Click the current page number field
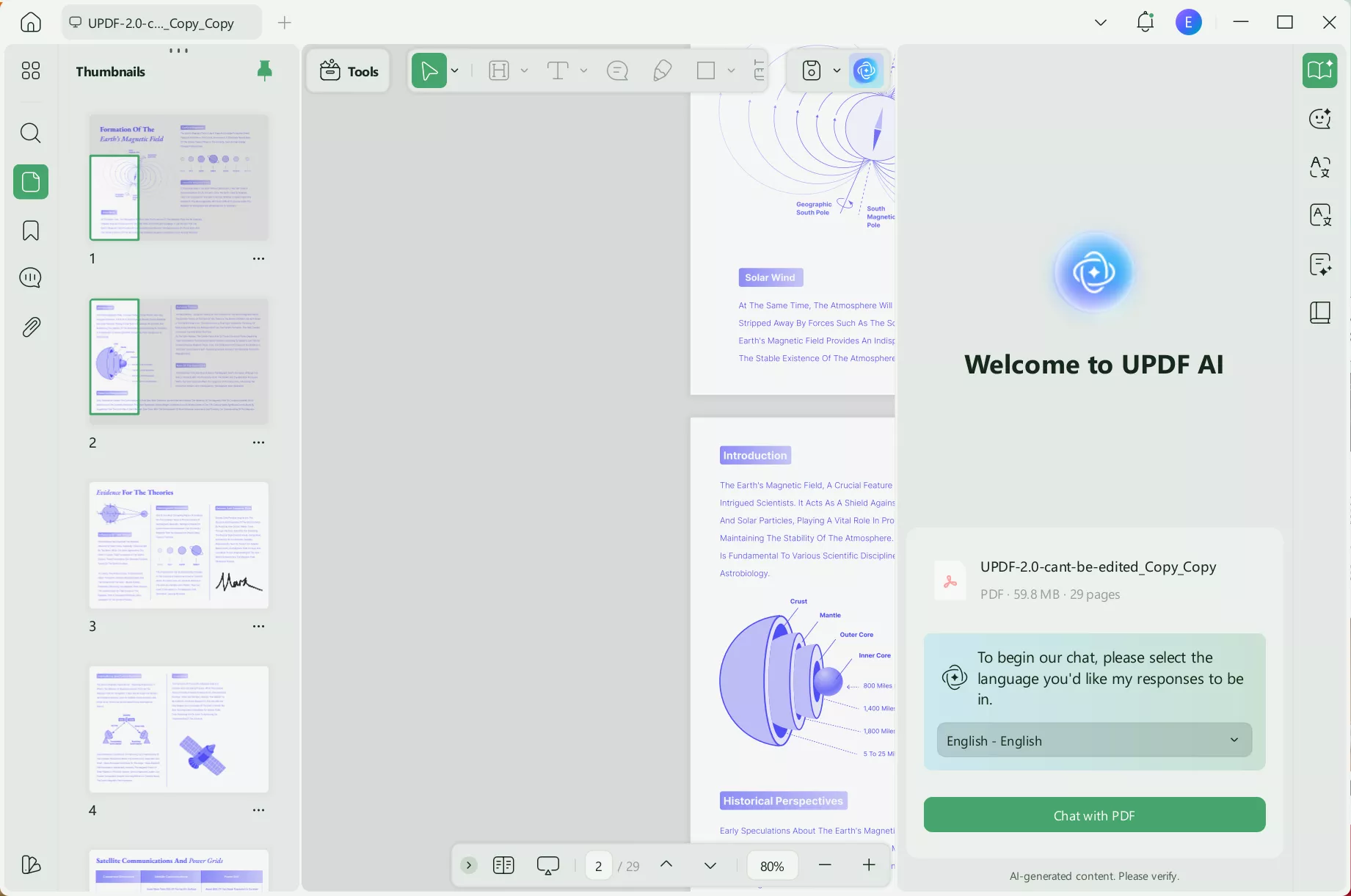 point(599,866)
